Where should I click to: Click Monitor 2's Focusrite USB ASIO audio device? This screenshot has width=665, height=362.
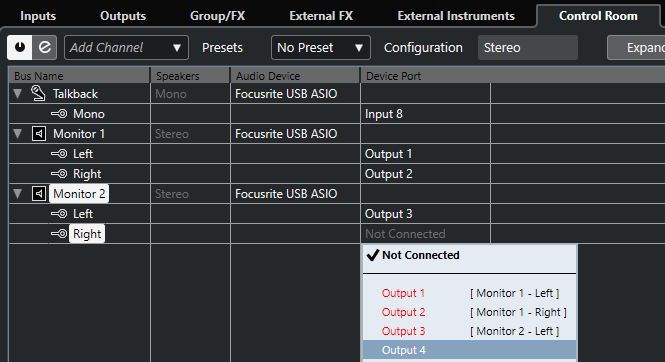coord(295,194)
